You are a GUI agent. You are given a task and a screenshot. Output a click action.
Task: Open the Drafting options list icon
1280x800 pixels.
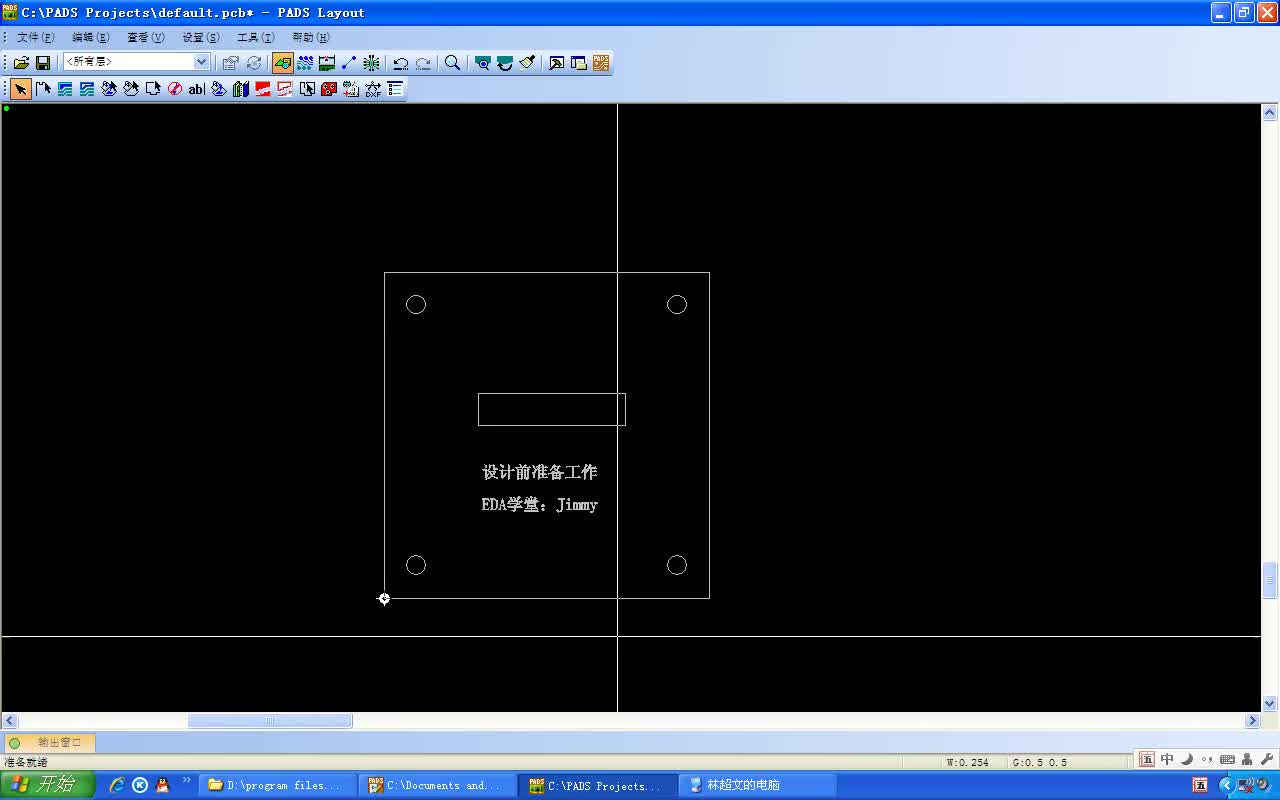point(395,89)
